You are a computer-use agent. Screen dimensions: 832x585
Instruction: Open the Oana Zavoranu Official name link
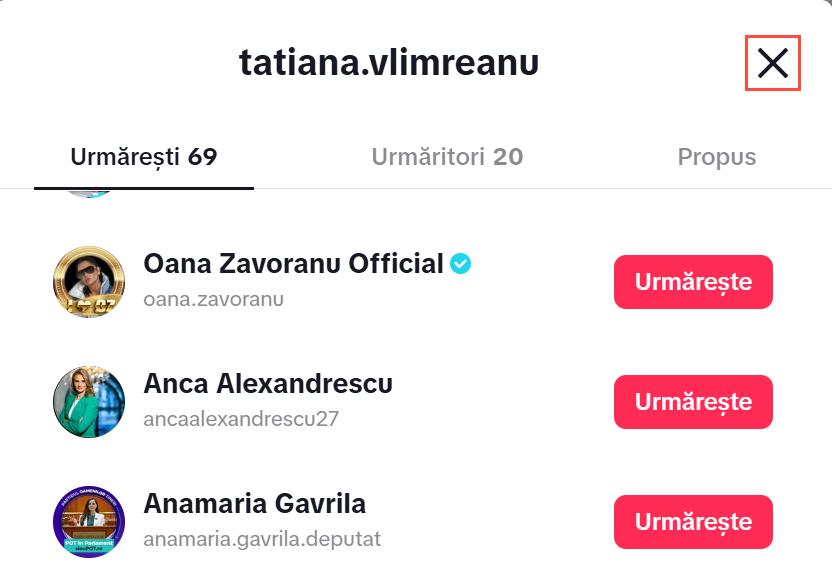pos(293,264)
